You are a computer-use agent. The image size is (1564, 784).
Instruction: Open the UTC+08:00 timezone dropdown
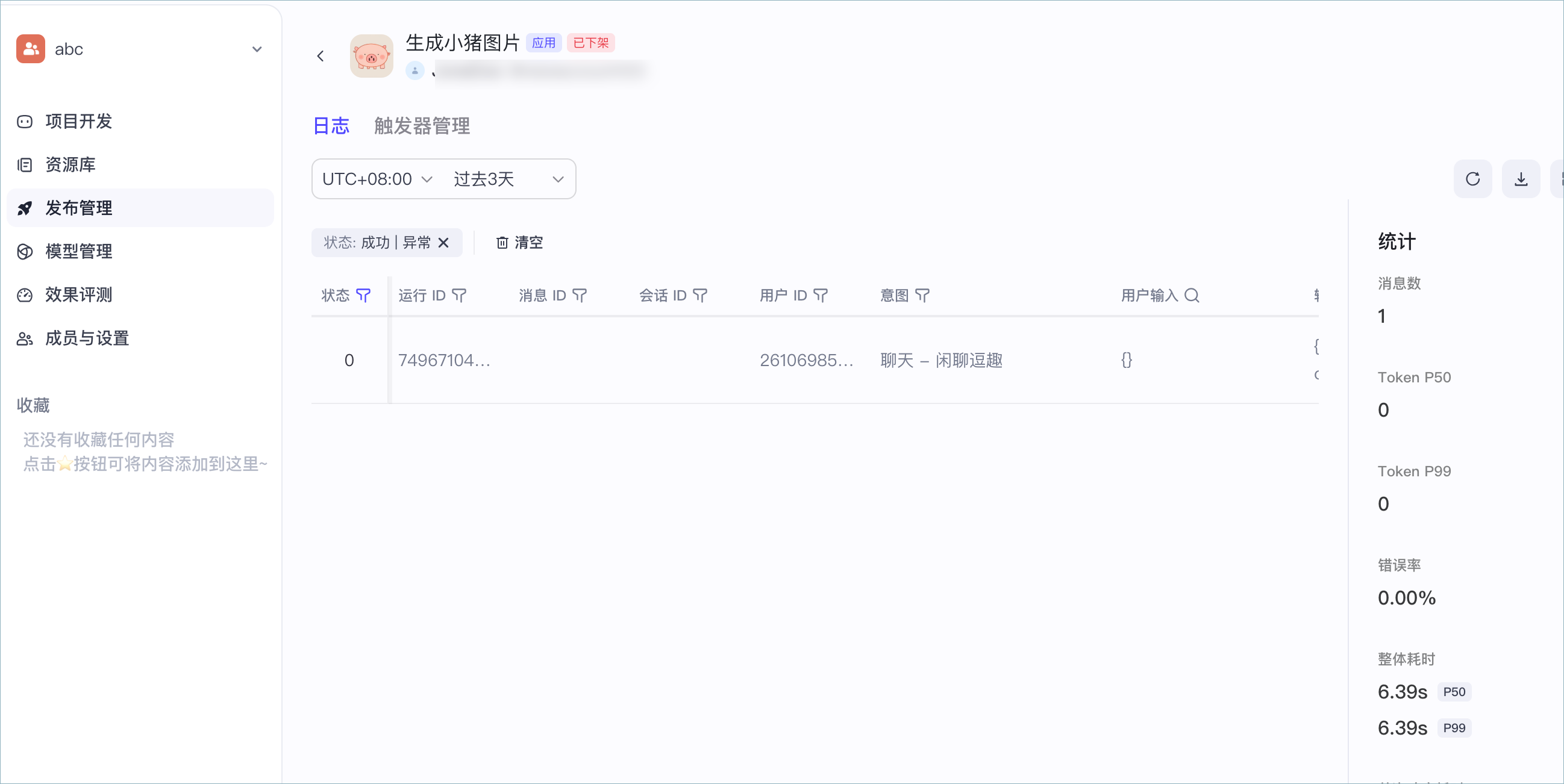[x=377, y=179]
